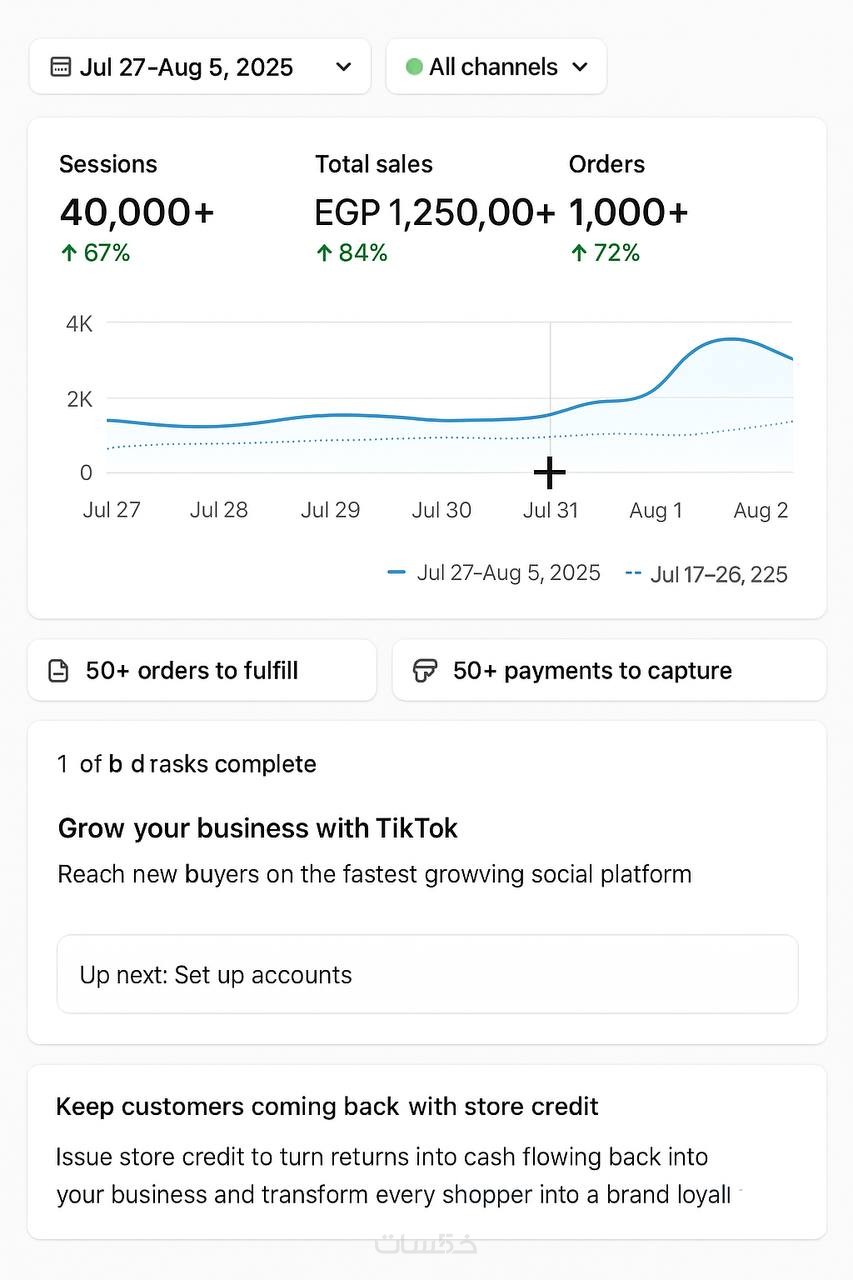Click the green arrow beside Total sales 84%
The image size is (853, 1280).
point(324,254)
